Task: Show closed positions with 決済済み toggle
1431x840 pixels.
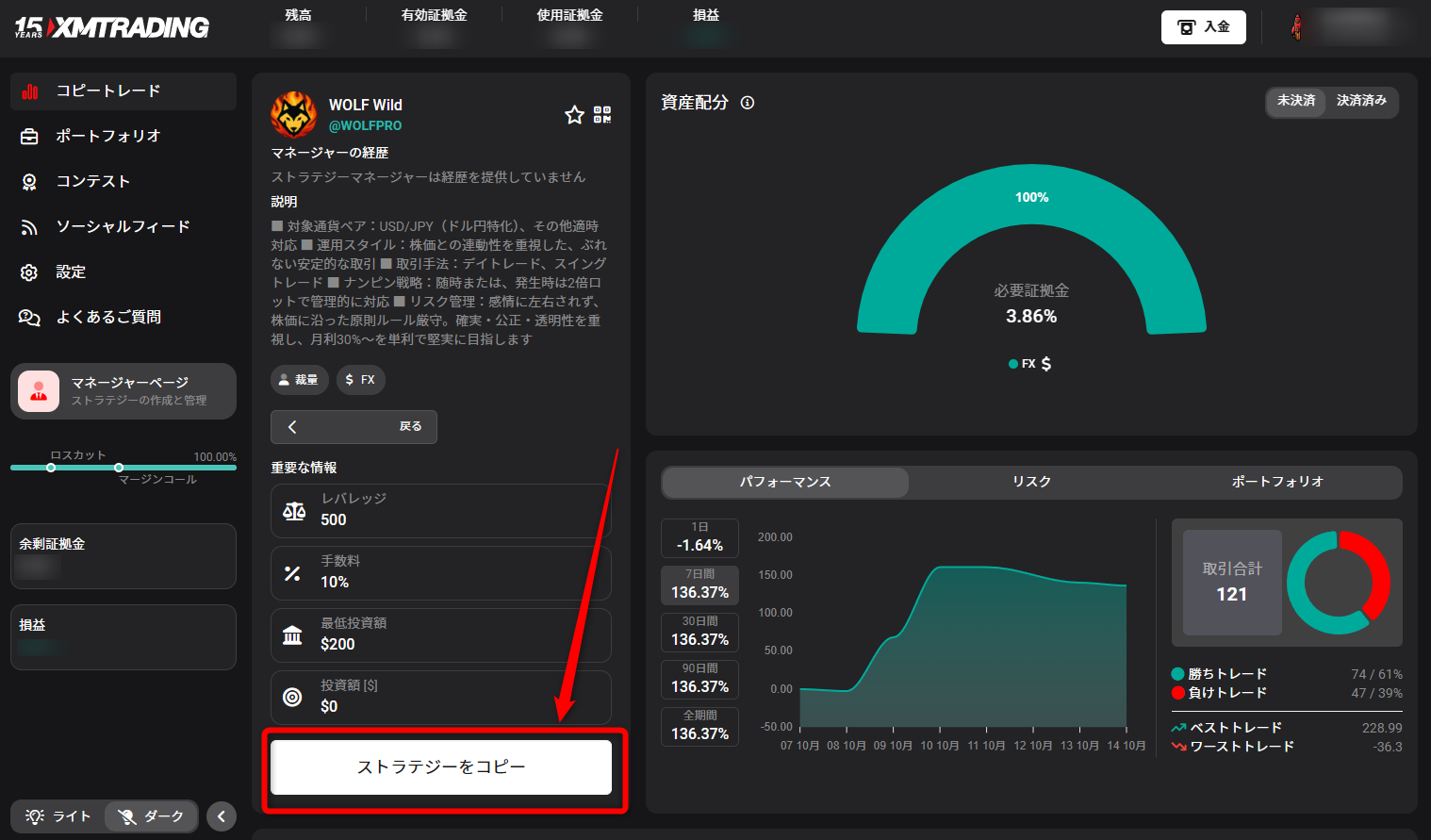Action: click(x=1361, y=101)
